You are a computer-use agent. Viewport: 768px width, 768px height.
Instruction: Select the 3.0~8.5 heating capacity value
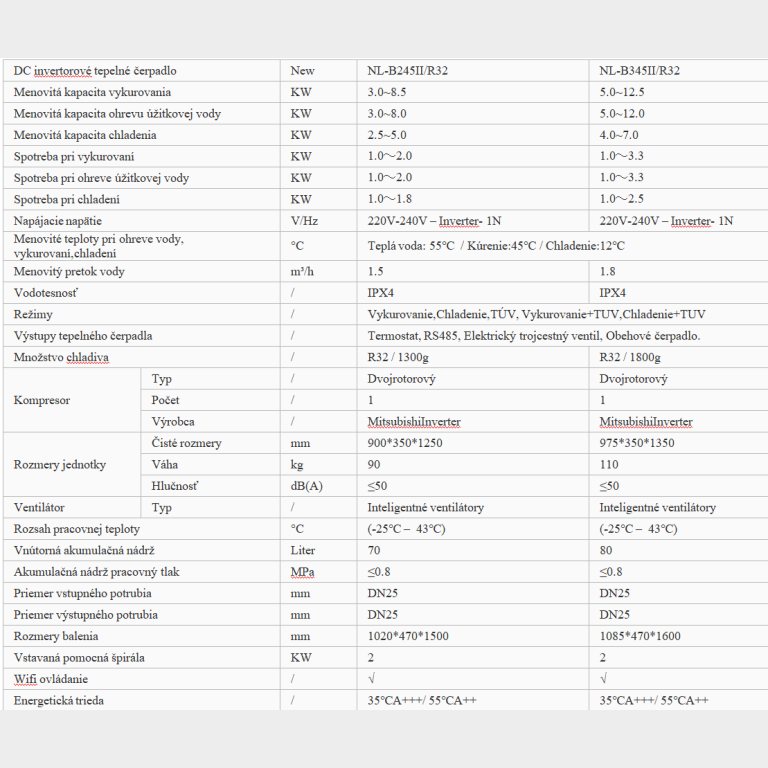click(386, 92)
